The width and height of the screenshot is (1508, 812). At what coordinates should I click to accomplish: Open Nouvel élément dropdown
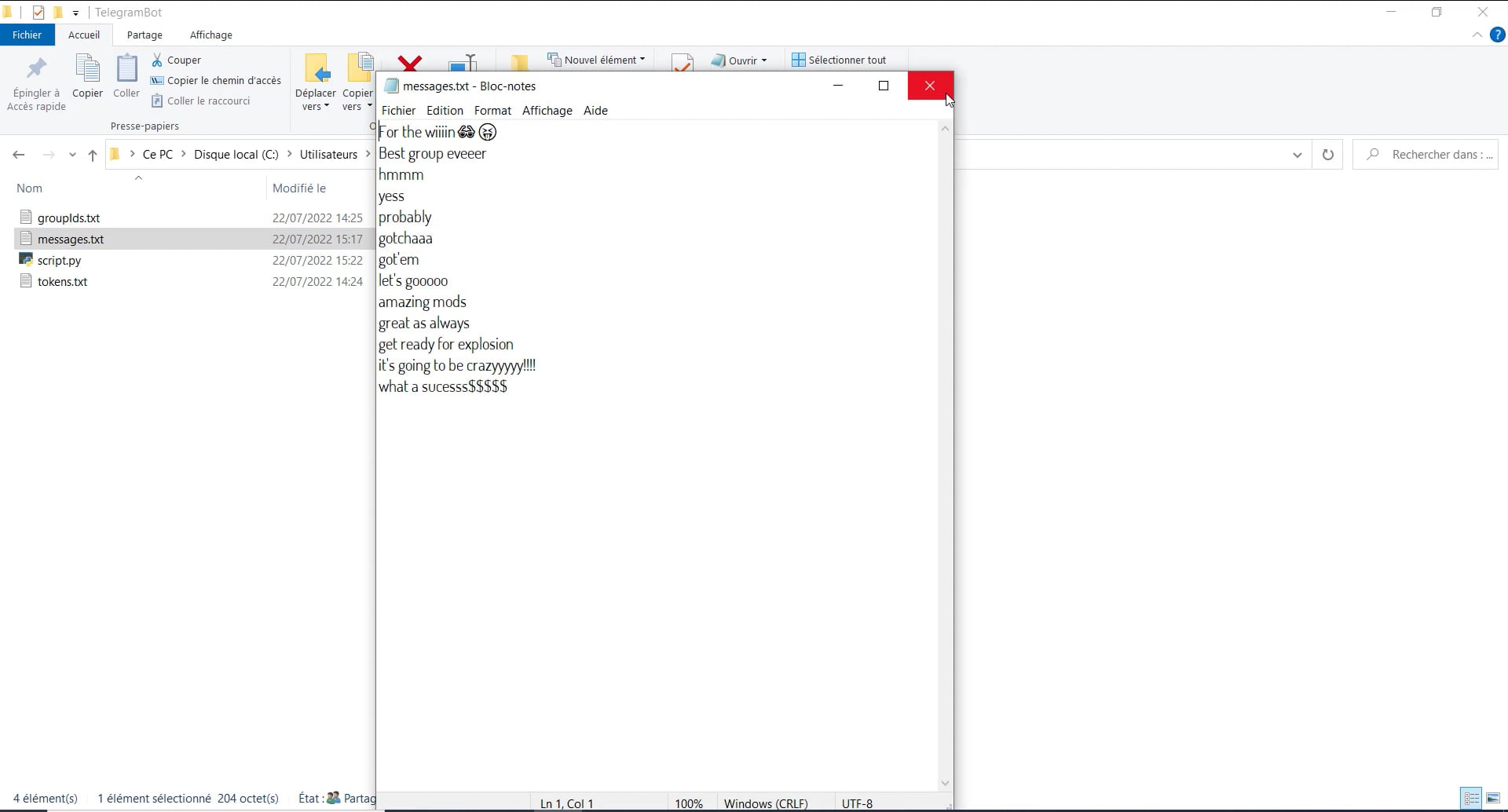pyautogui.click(x=596, y=60)
